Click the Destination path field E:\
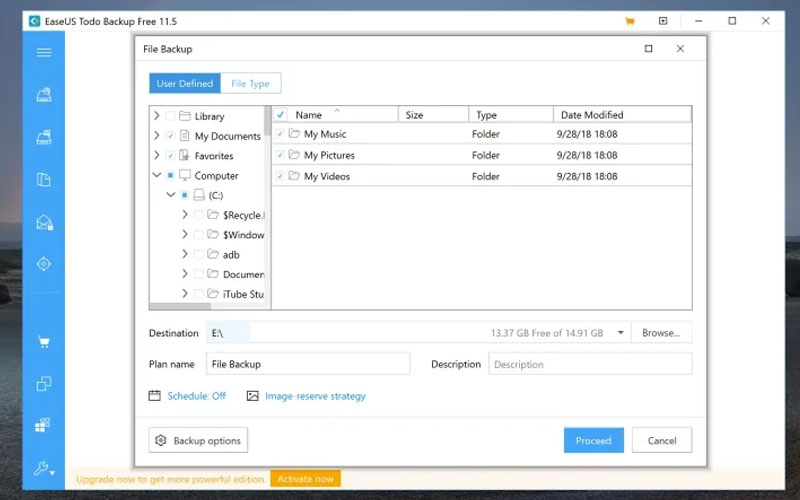Image resolution: width=800 pixels, height=500 pixels. coord(418,333)
